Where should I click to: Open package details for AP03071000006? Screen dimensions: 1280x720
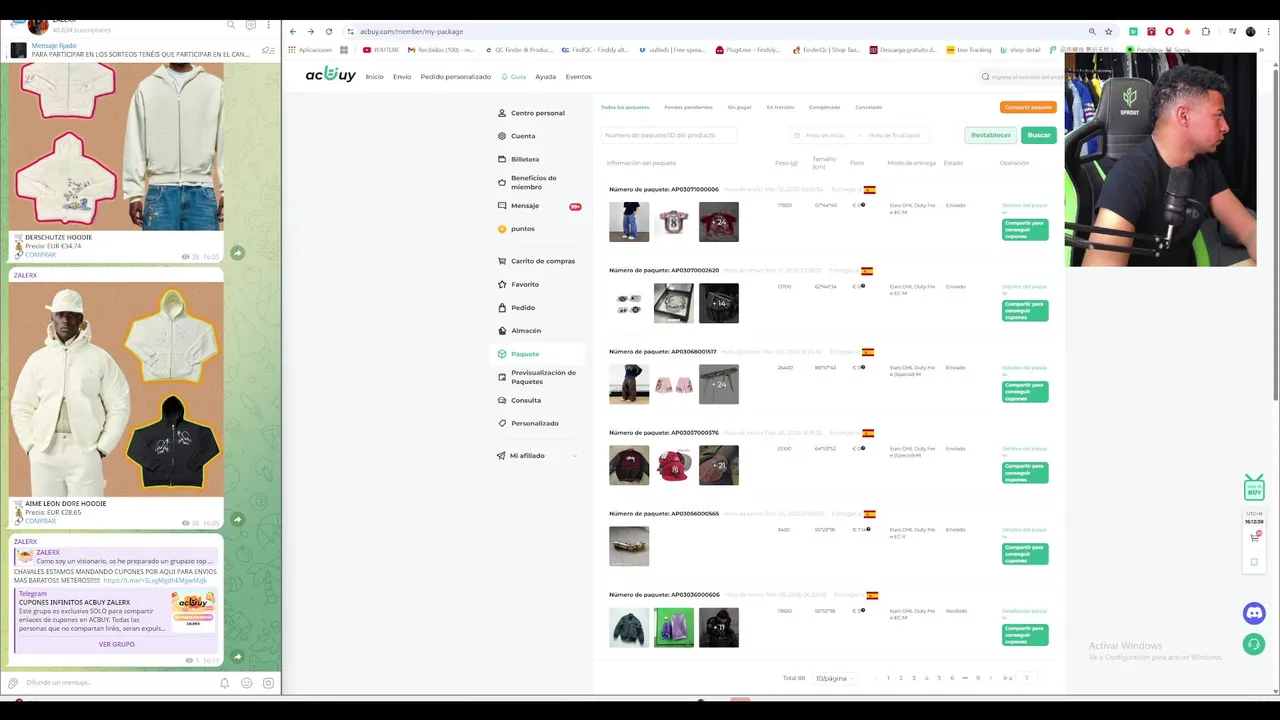click(x=1024, y=207)
